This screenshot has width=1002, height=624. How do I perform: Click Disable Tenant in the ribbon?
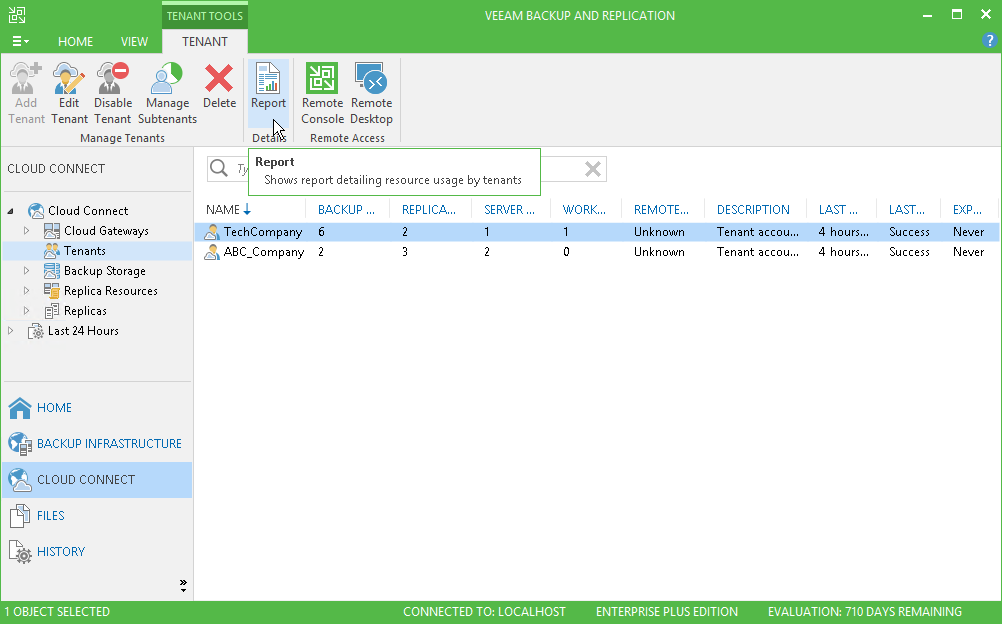click(x=112, y=93)
